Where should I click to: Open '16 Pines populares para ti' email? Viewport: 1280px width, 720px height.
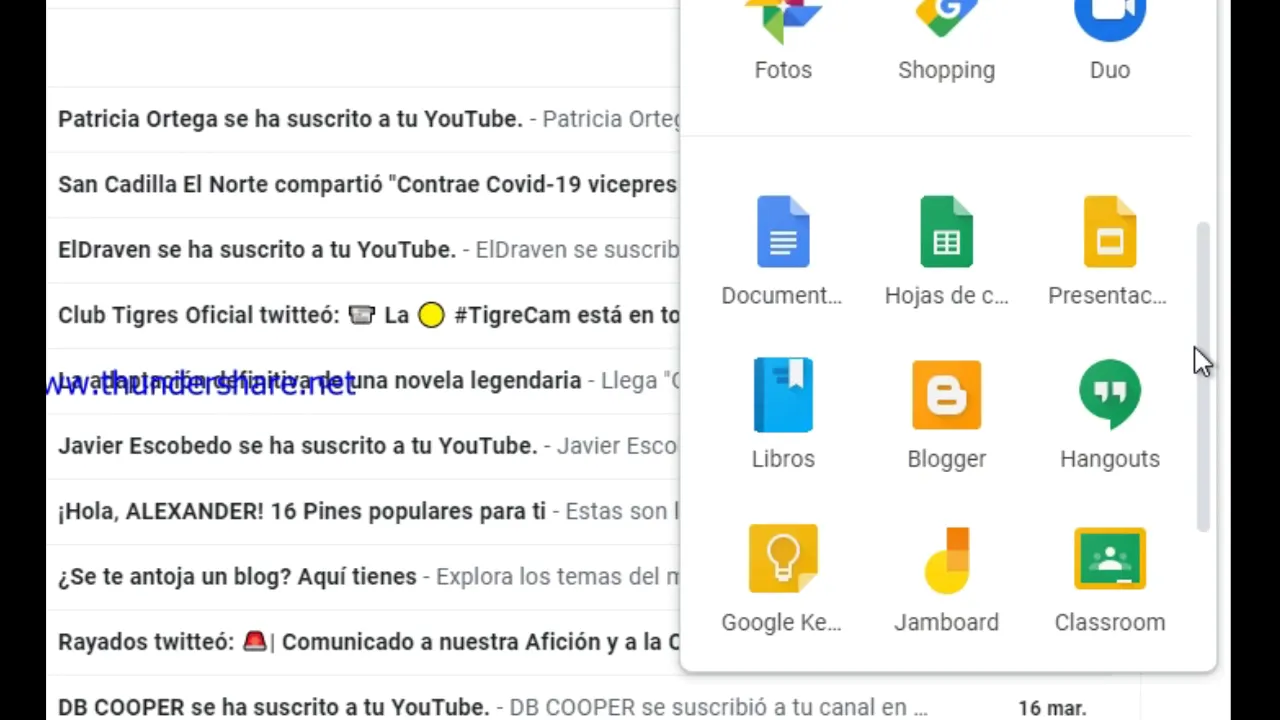coord(363,511)
